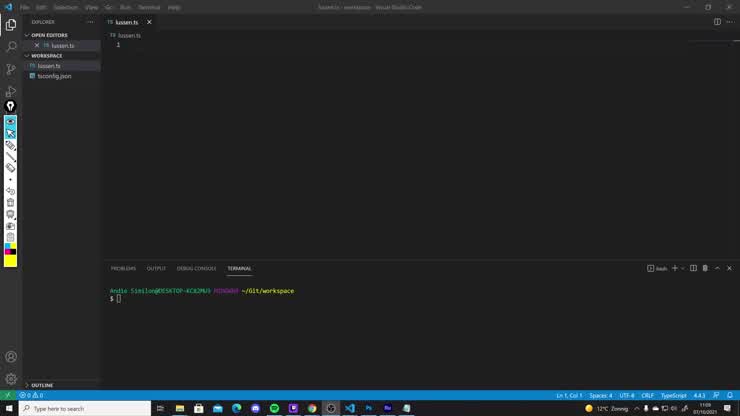The height and width of the screenshot is (416, 740).
Task: Split the terminal panel
Action: click(693, 268)
